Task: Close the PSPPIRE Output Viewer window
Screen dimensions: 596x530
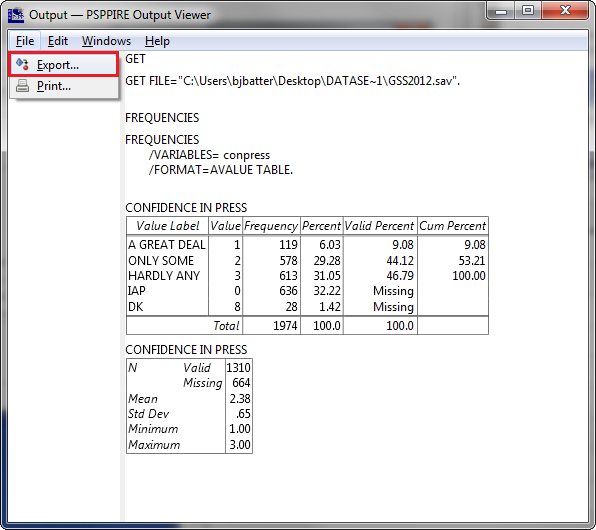Action: coord(565,11)
